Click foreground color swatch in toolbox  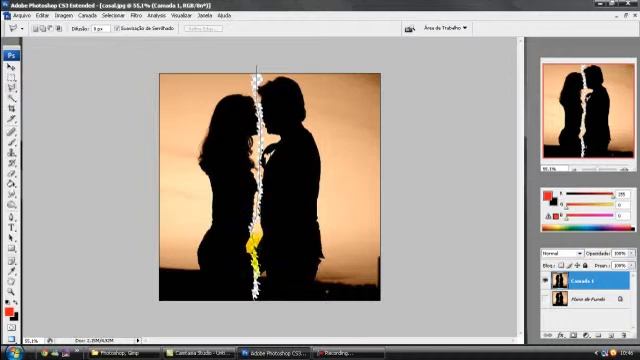pyautogui.click(x=9, y=312)
